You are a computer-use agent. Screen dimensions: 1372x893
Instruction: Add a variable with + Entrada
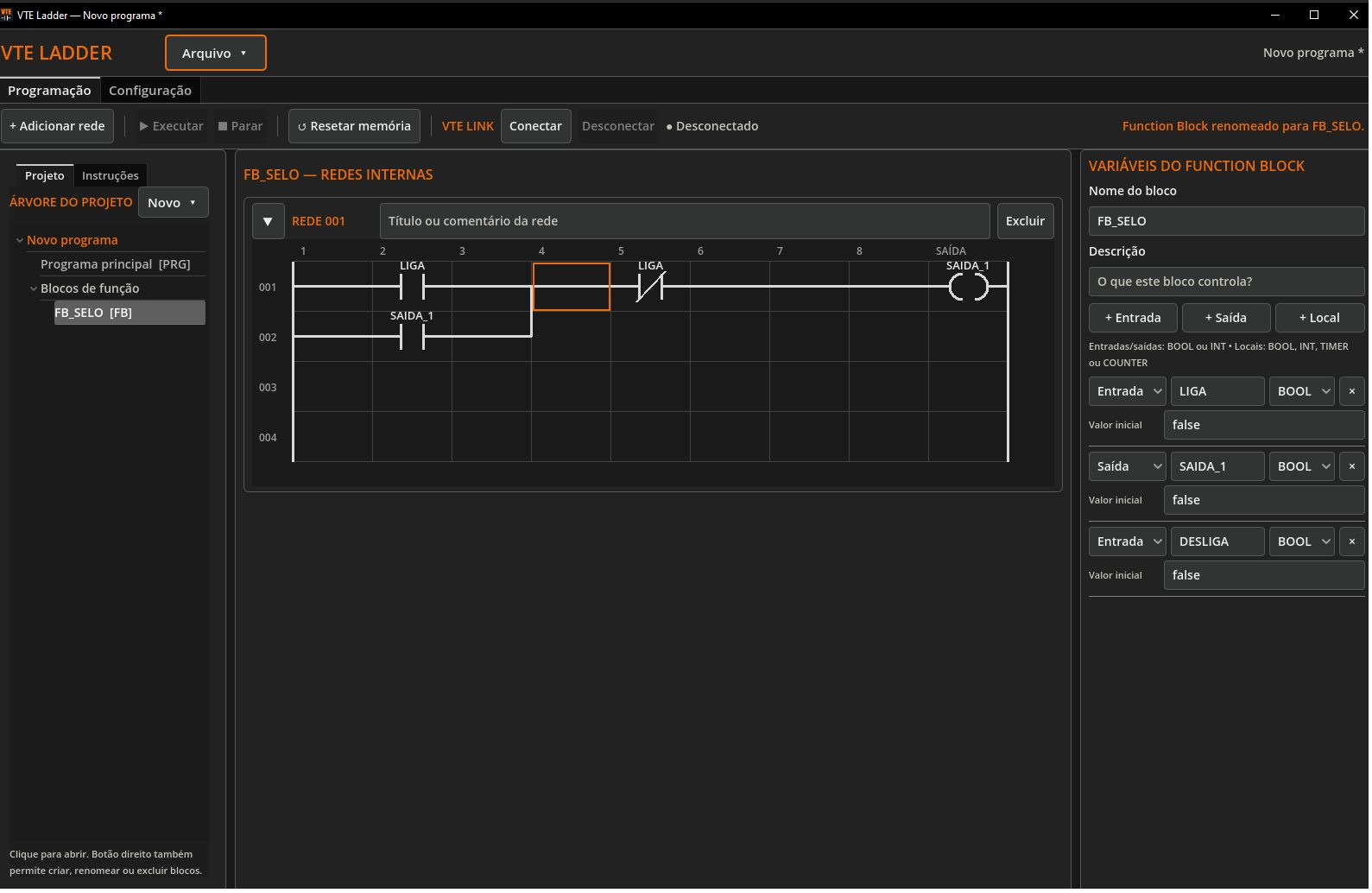coord(1132,318)
